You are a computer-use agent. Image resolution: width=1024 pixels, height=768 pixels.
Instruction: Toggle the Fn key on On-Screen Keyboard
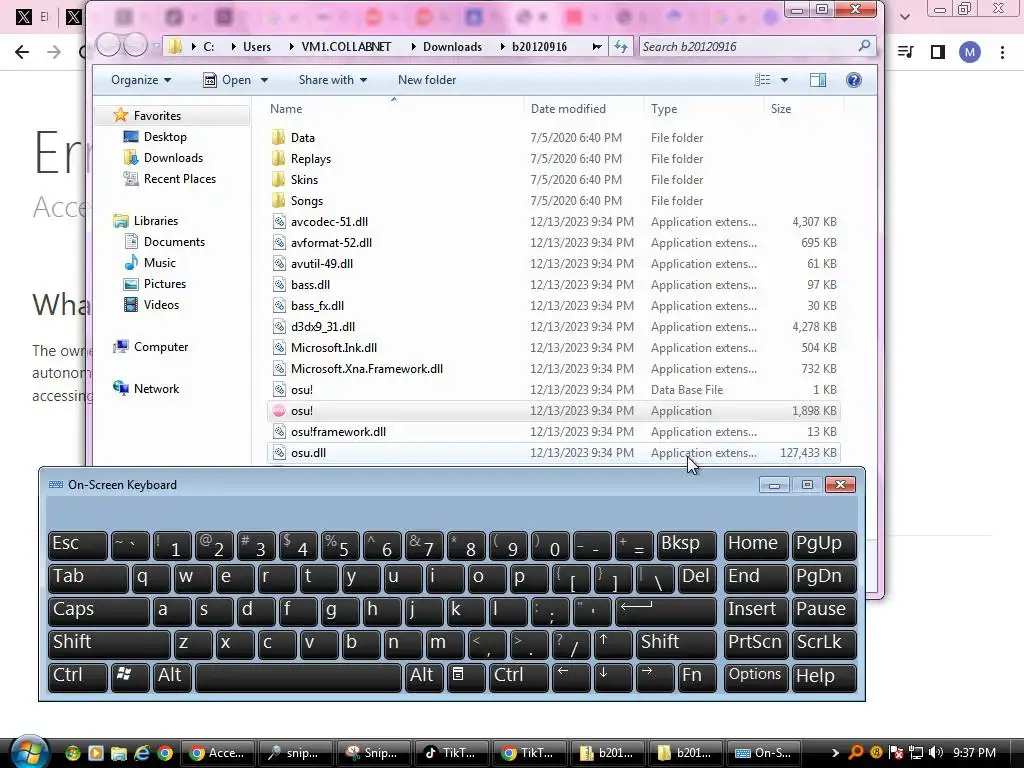[x=696, y=677]
